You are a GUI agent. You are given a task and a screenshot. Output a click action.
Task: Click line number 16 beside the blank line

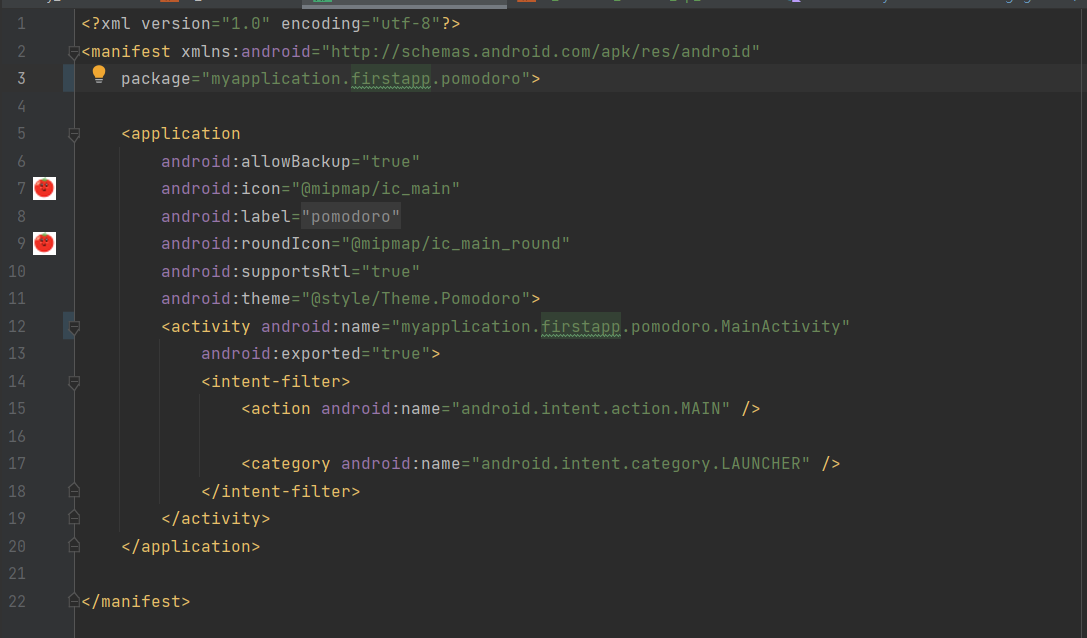point(17,436)
